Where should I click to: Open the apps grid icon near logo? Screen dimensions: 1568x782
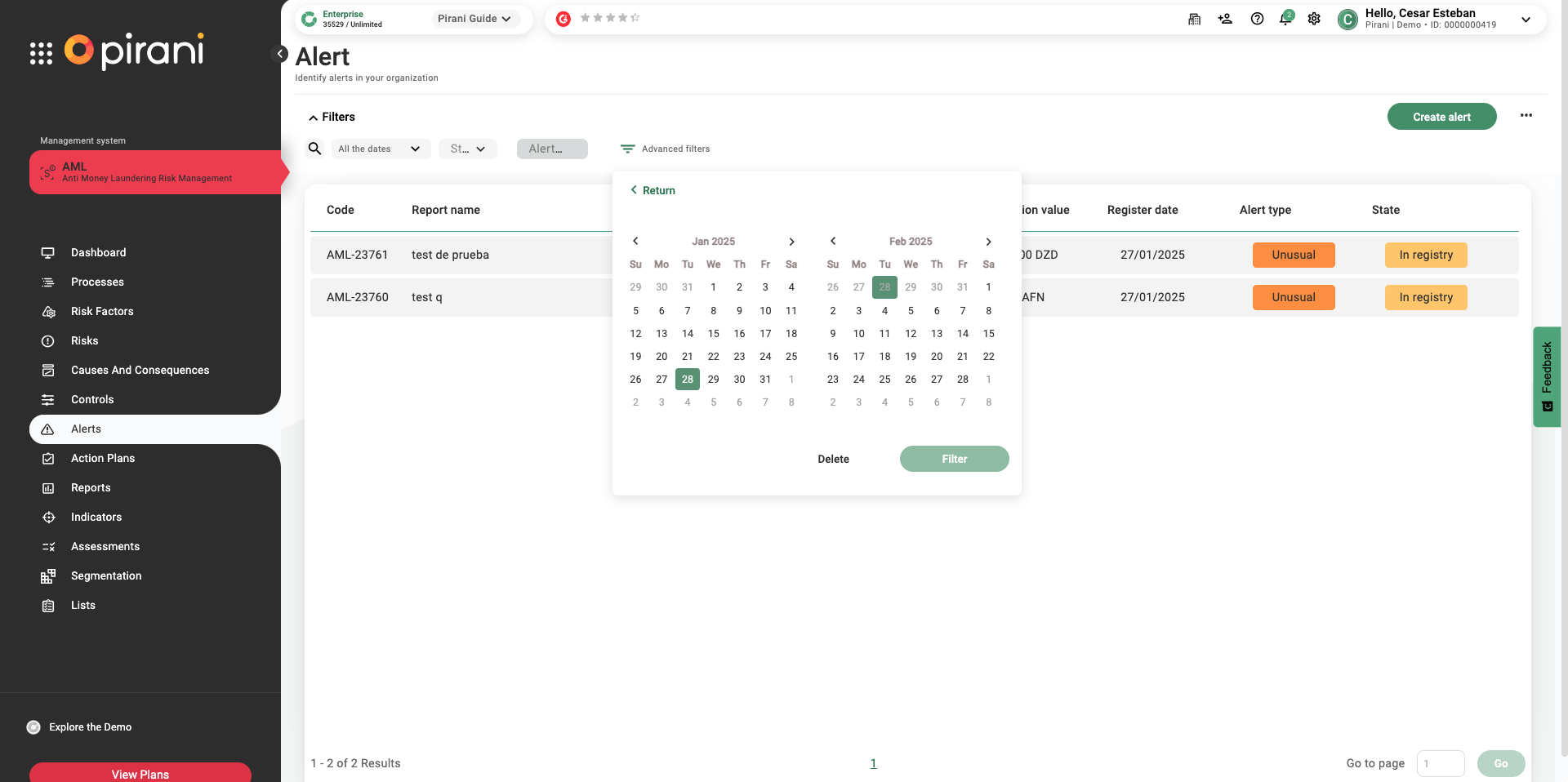pos(41,53)
